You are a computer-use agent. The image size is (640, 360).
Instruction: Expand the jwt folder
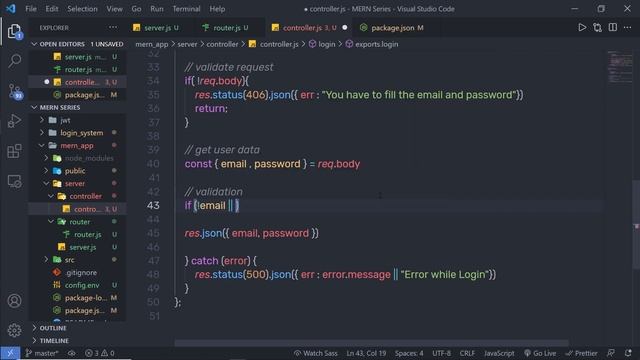coord(42,120)
